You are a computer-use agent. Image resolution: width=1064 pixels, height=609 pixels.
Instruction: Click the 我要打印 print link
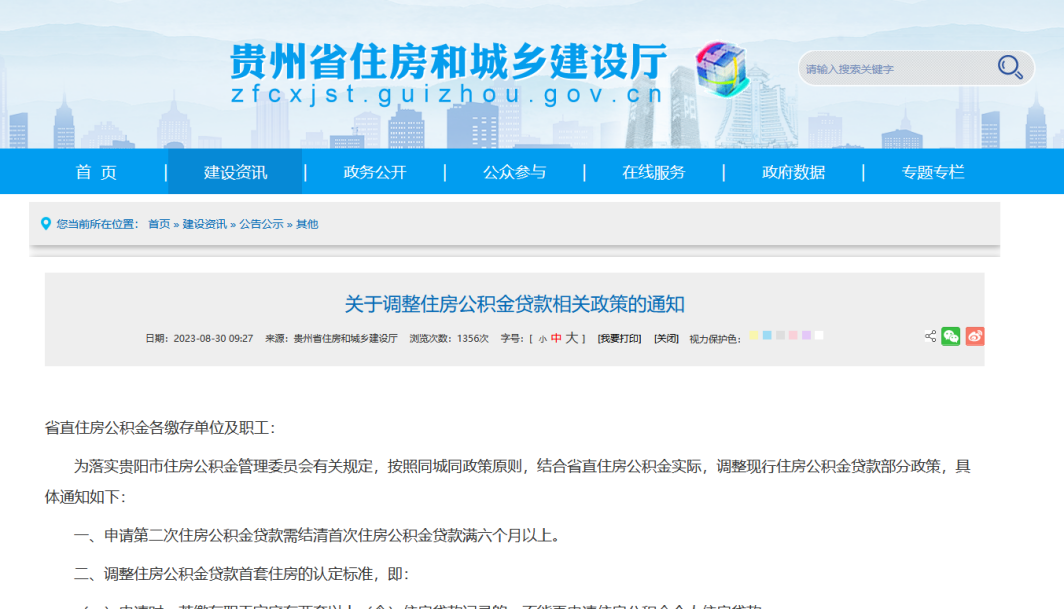click(x=619, y=339)
